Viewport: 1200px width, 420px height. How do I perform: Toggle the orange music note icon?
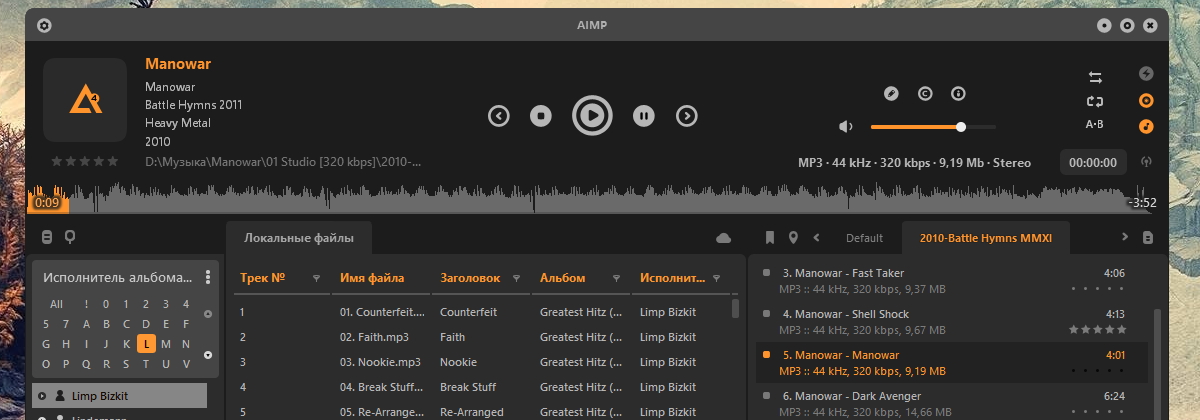point(1146,126)
